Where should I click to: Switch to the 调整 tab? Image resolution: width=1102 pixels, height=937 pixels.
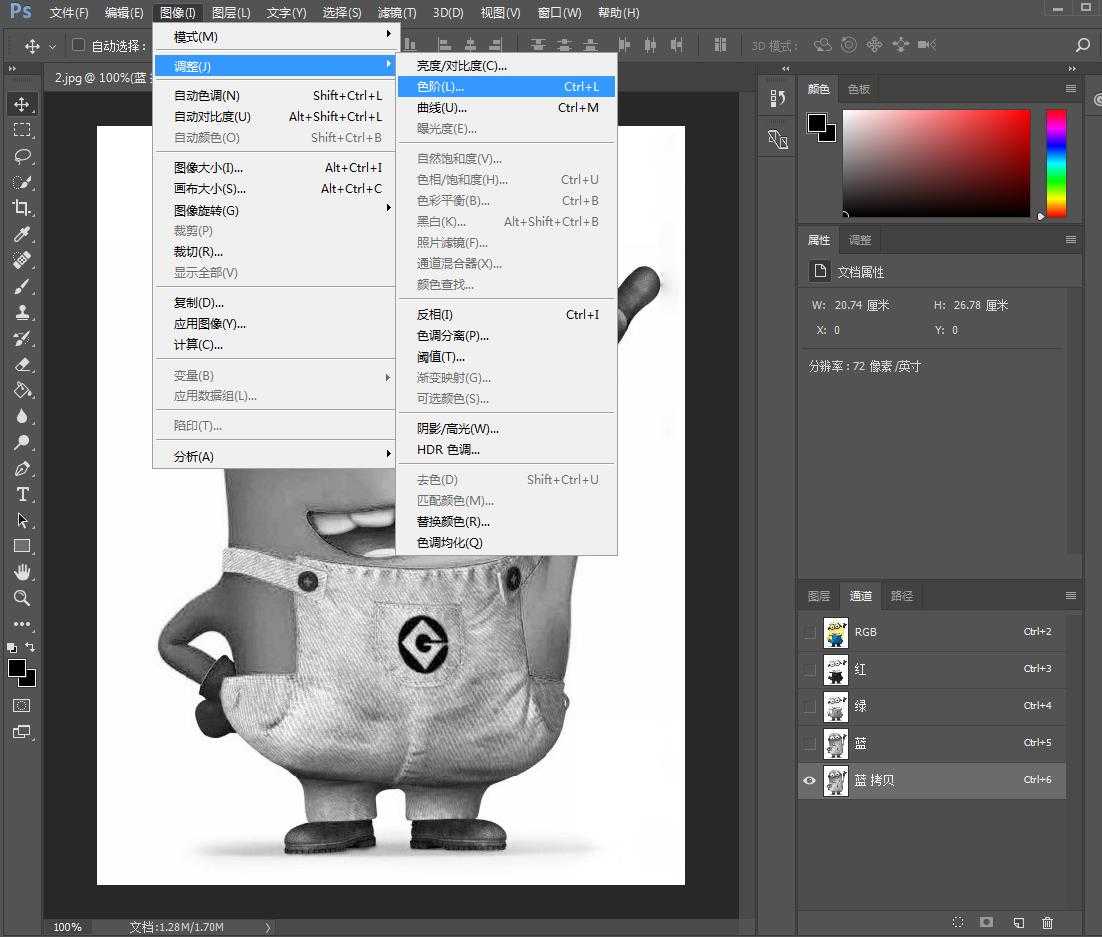[860, 240]
